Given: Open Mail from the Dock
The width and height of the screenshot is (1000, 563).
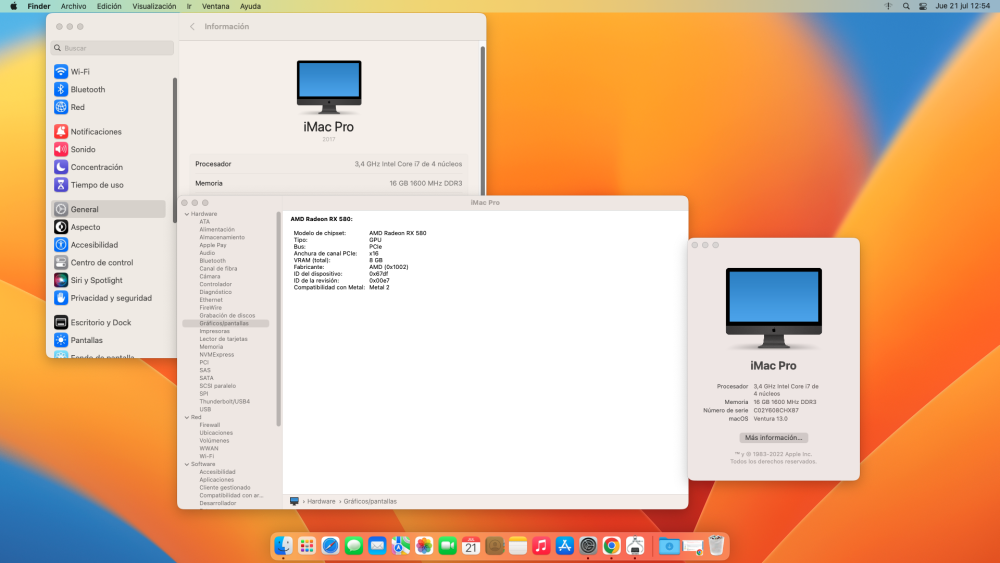Looking at the screenshot, I should (x=377, y=546).
